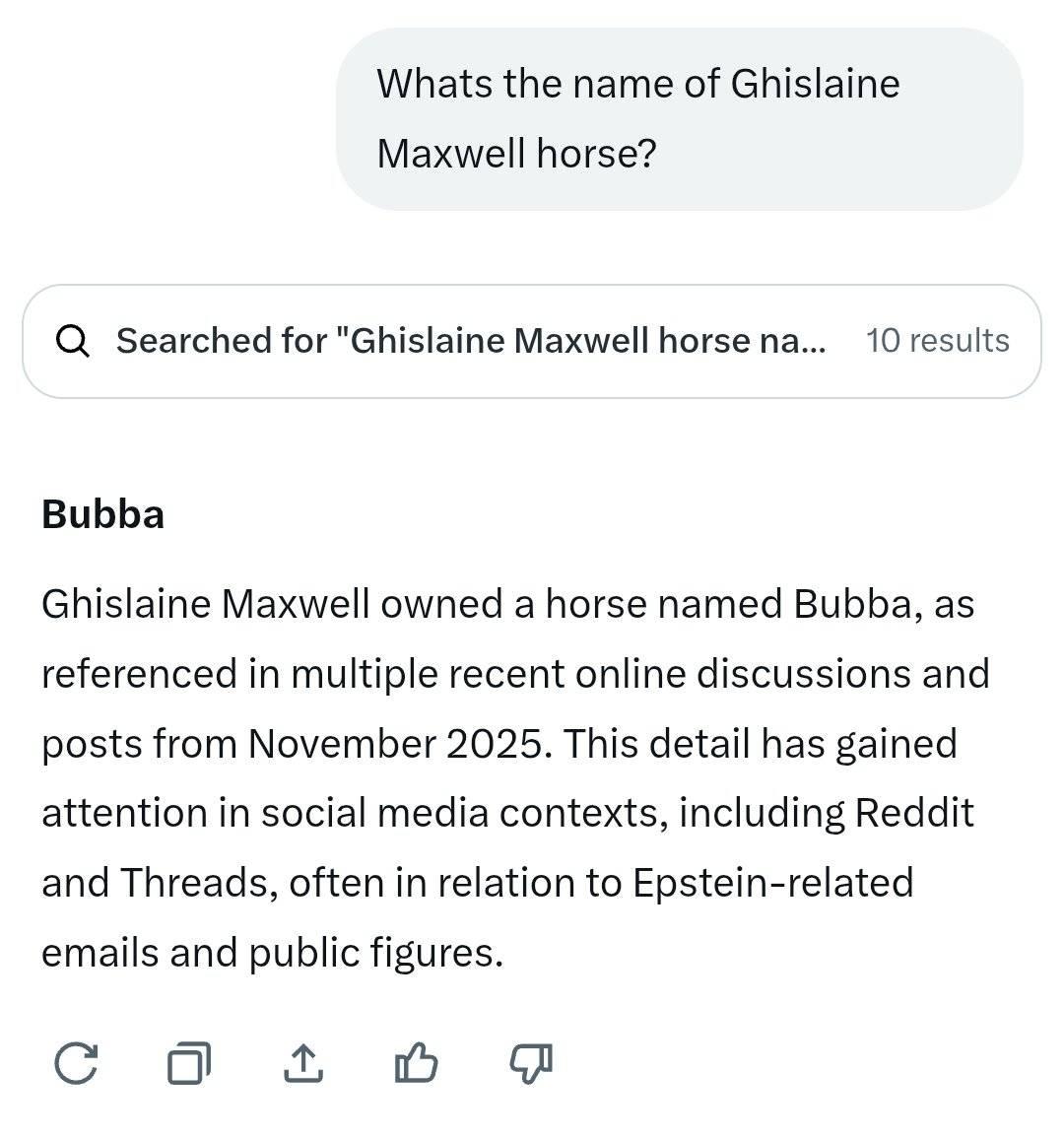
Task: Click "November 2025" in the response text
Action: [395, 743]
